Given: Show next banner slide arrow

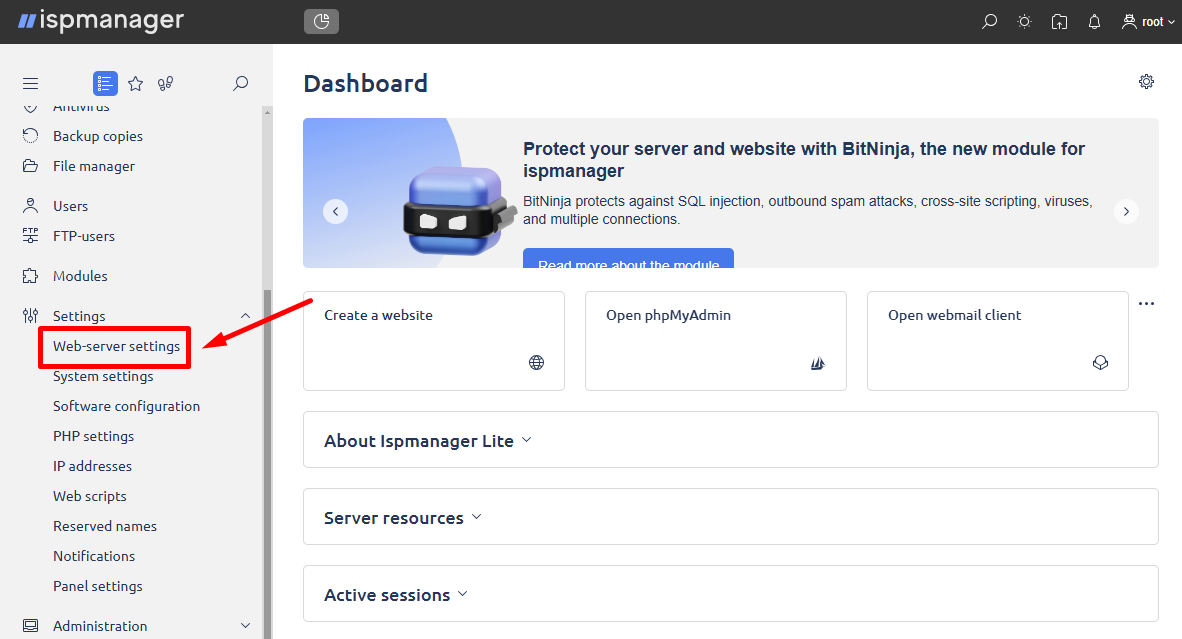Looking at the screenshot, I should tap(1126, 212).
